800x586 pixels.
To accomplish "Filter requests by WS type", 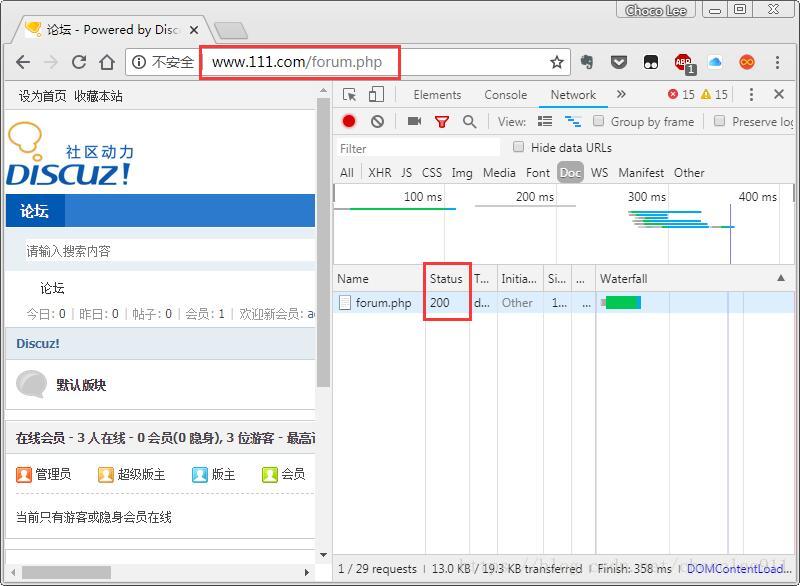I will click(x=599, y=173).
